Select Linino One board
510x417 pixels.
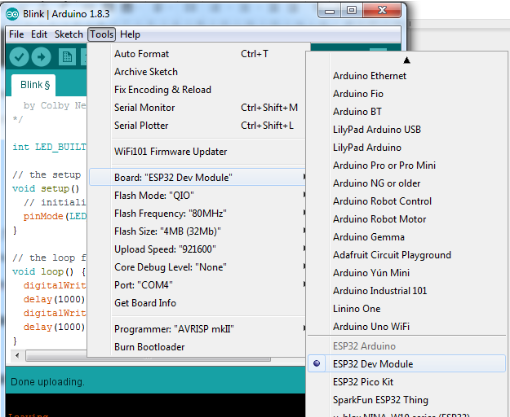(x=406, y=309)
